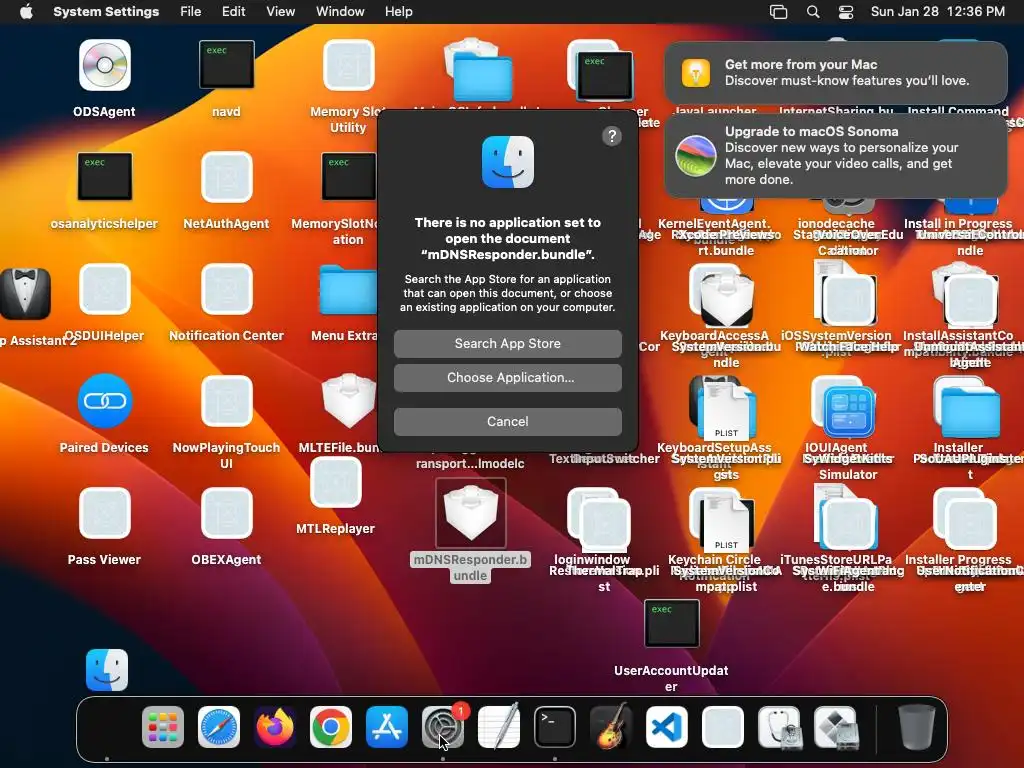
Task: Open Disk Utility from the Dock
Action: point(779,727)
